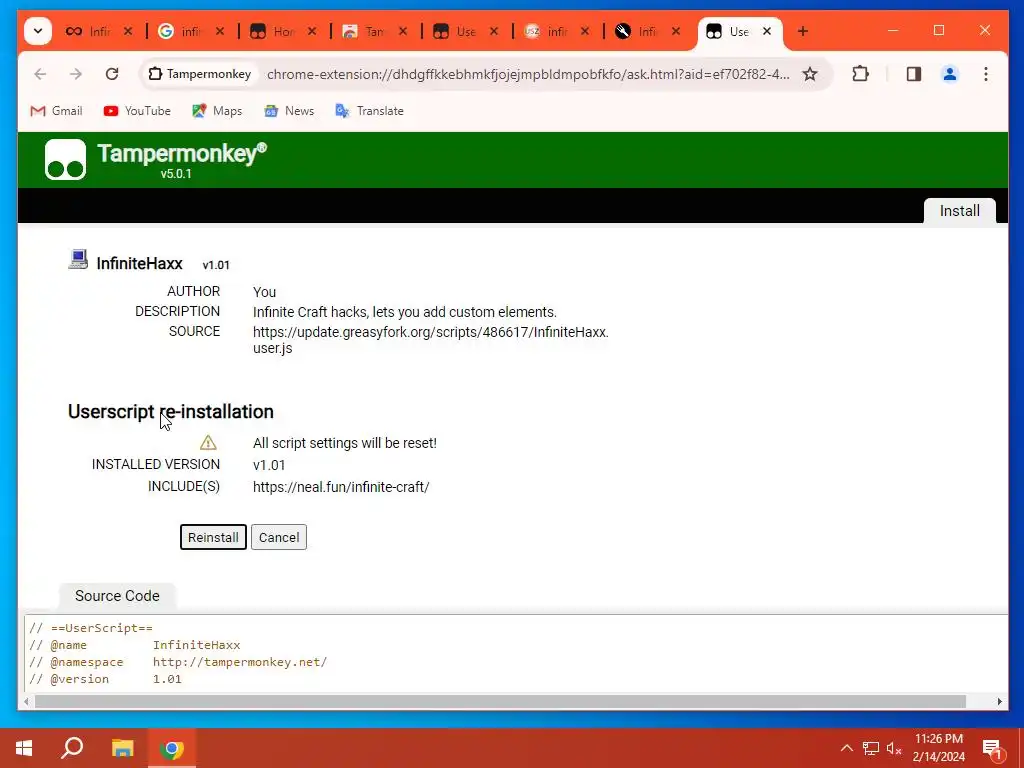Click the @namespace line in source code
The width and height of the screenshot is (1024, 768).
178,662
